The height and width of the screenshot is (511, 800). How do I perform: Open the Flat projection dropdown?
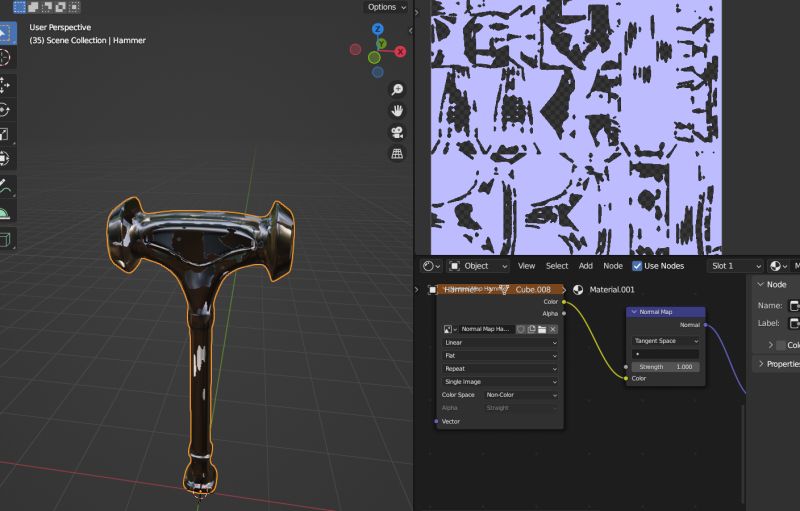coord(500,355)
